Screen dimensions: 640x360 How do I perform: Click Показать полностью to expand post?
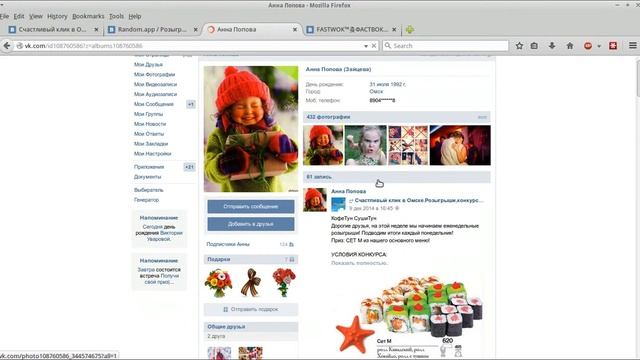[x=359, y=263]
